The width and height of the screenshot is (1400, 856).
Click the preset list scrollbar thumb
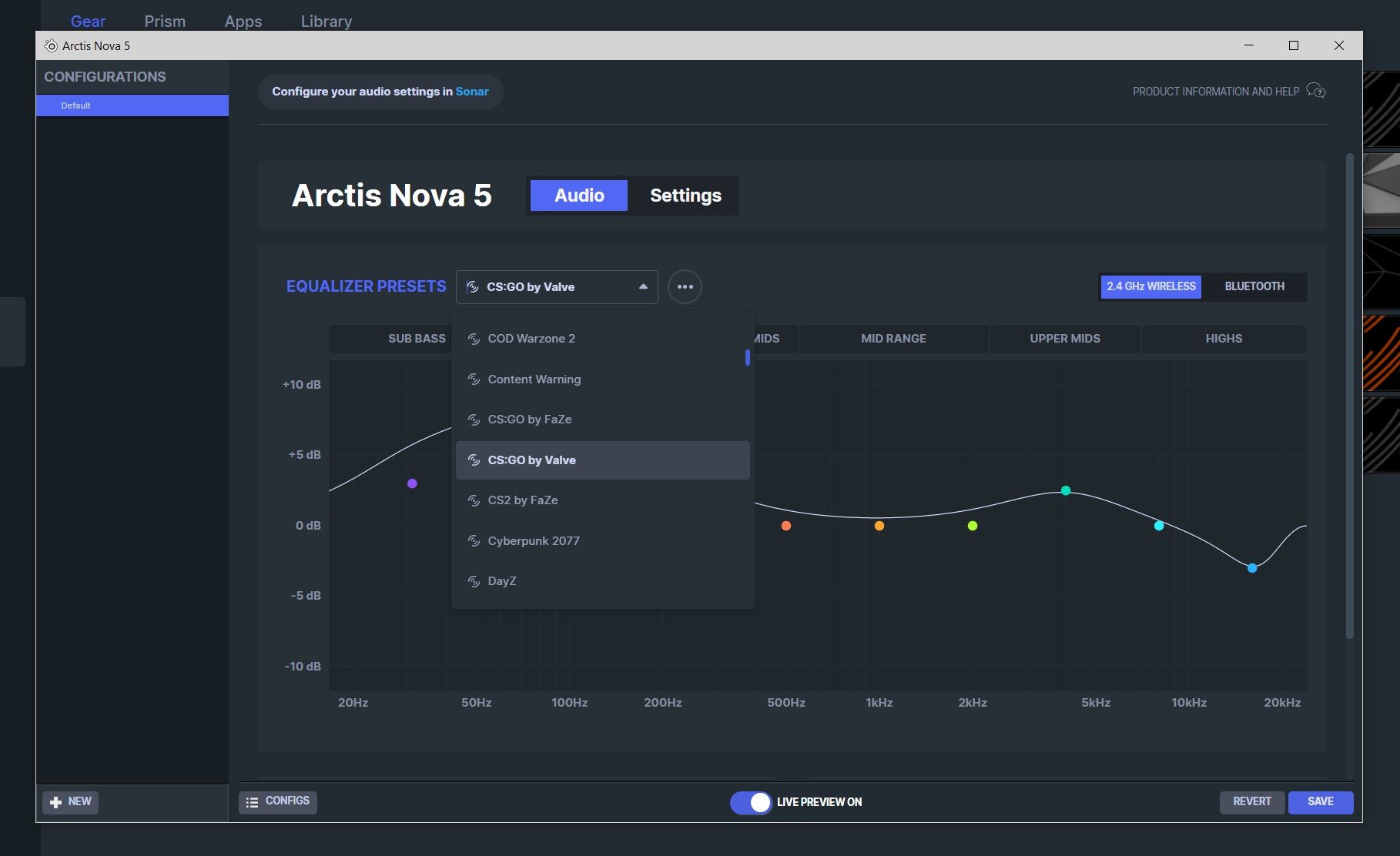pos(747,358)
